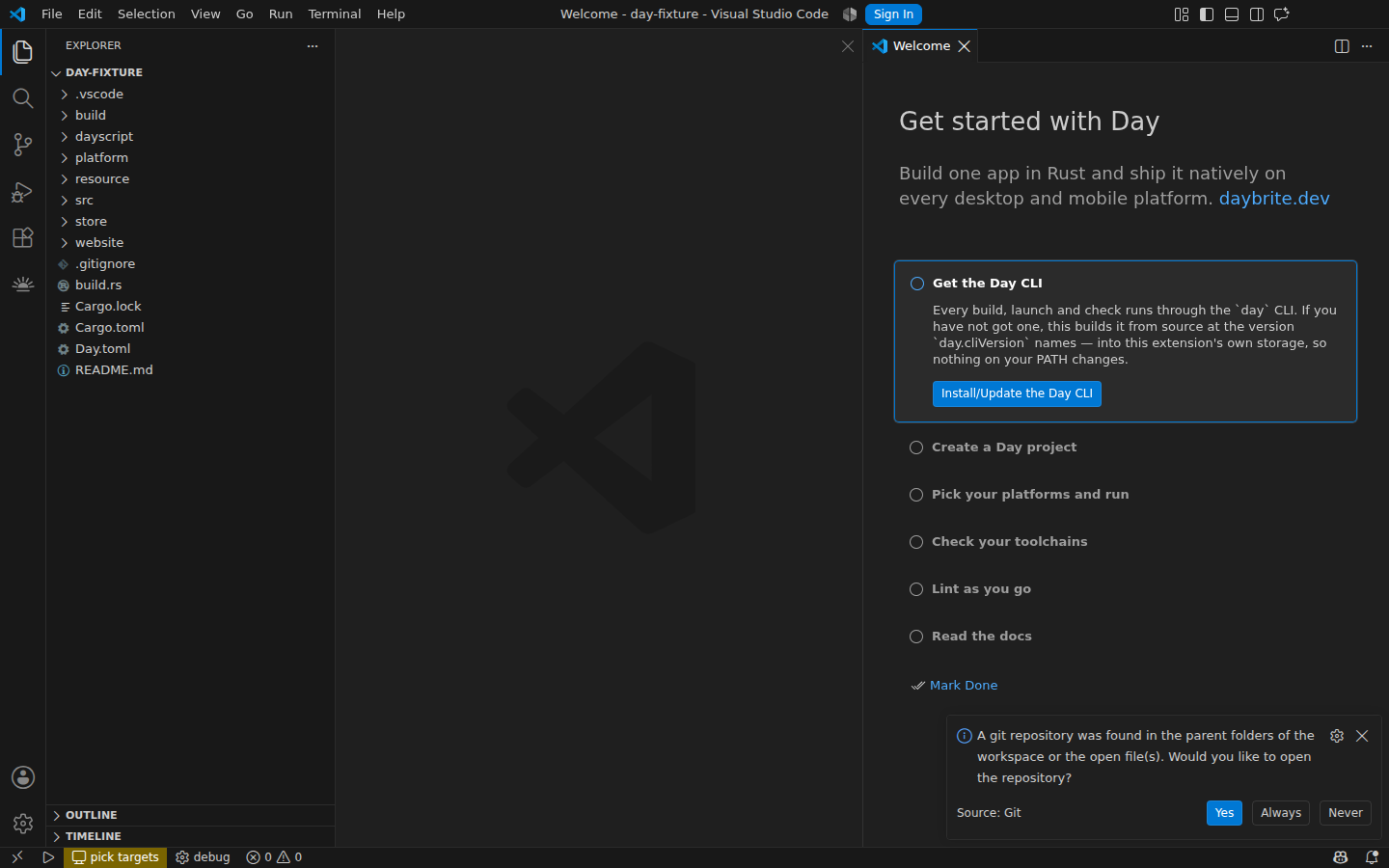Viewport: 1389px width, 868px height.
Task: Expand the store folder
Action: pos(190,222)
